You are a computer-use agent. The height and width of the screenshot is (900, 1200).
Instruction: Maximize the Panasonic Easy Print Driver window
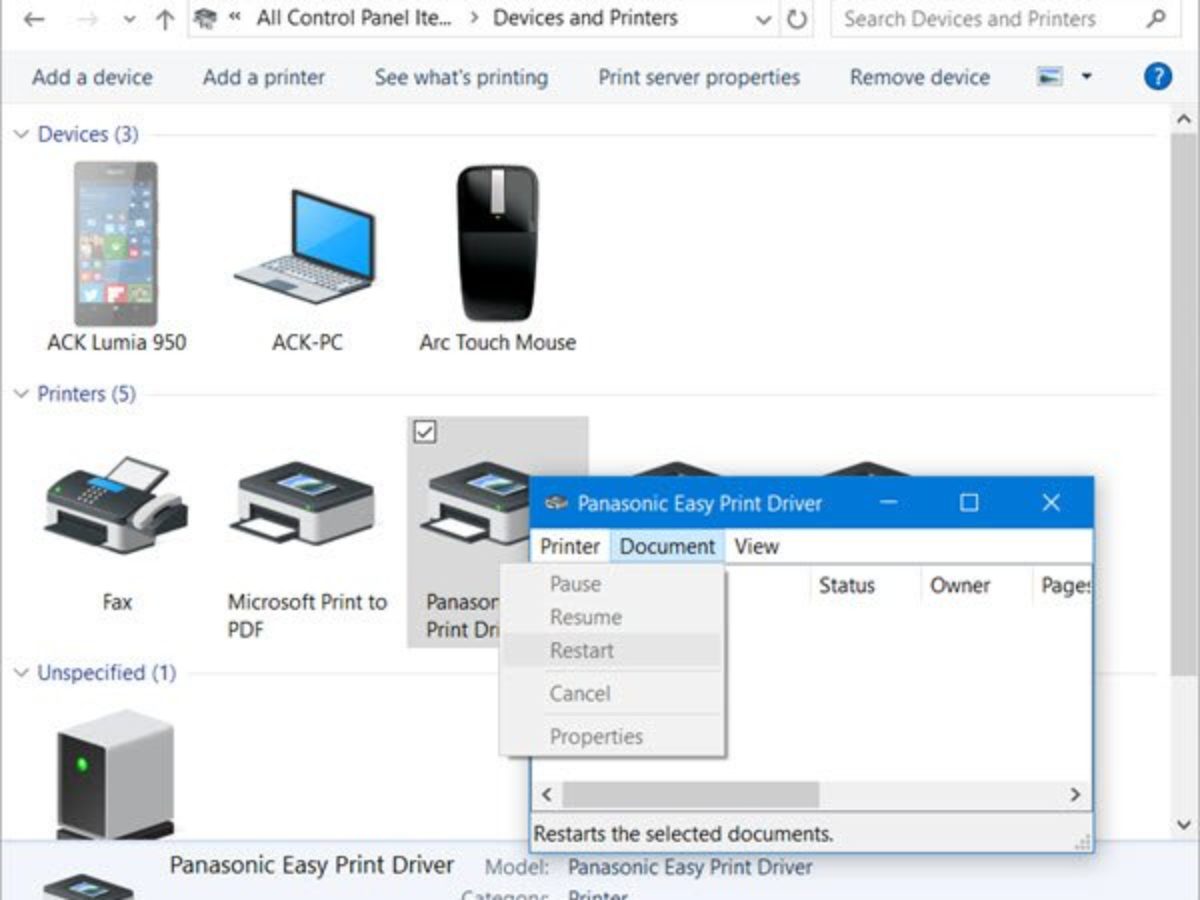[x=969, y=503]
